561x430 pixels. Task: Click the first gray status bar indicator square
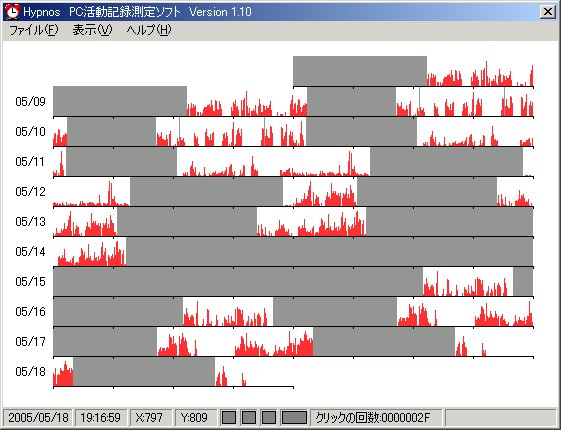tap(229, 417)
